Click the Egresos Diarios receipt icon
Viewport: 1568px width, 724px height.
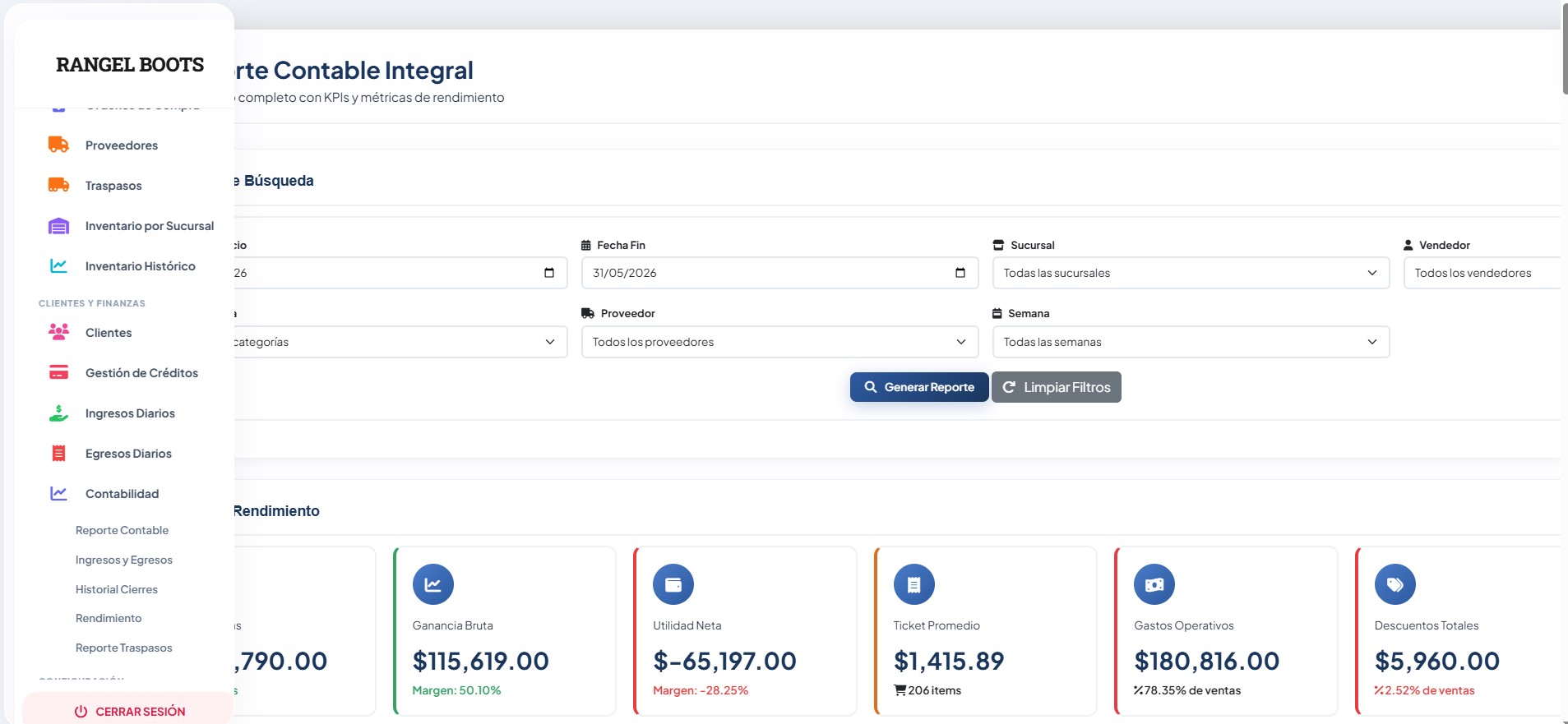click(x=58, y=453)
